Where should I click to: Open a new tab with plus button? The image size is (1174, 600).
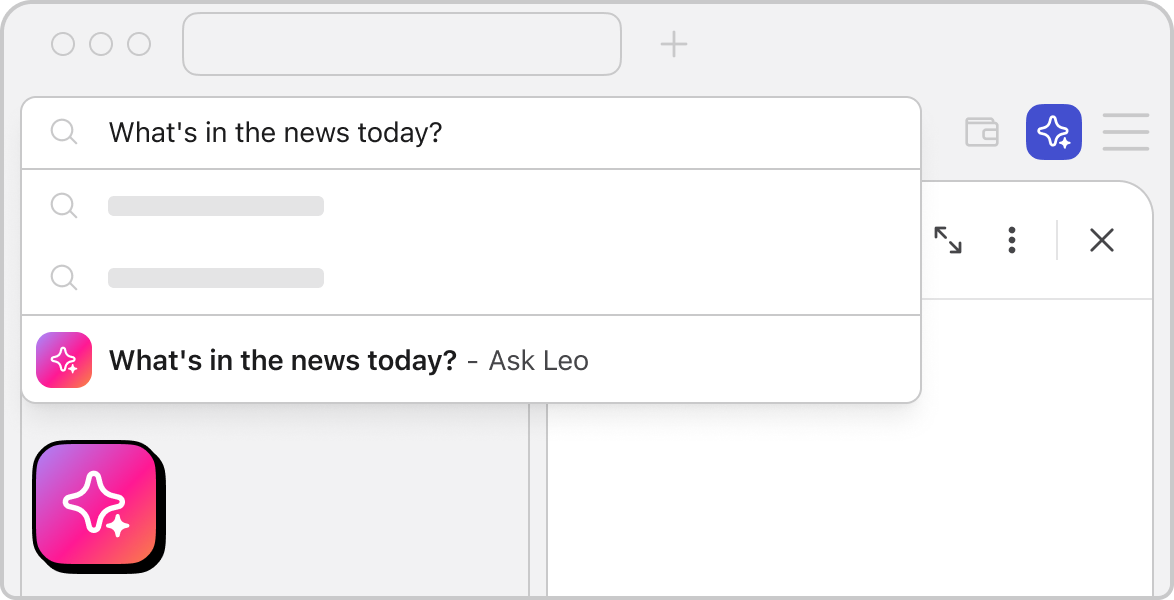tap(674, 44)
